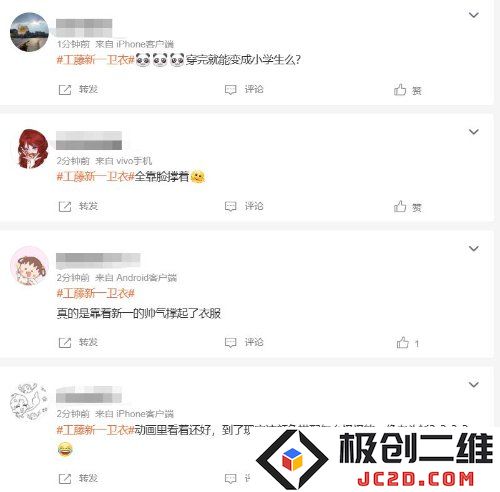Open the landscape photo avatar profile
500x492 pixels.
click(29, 32)
